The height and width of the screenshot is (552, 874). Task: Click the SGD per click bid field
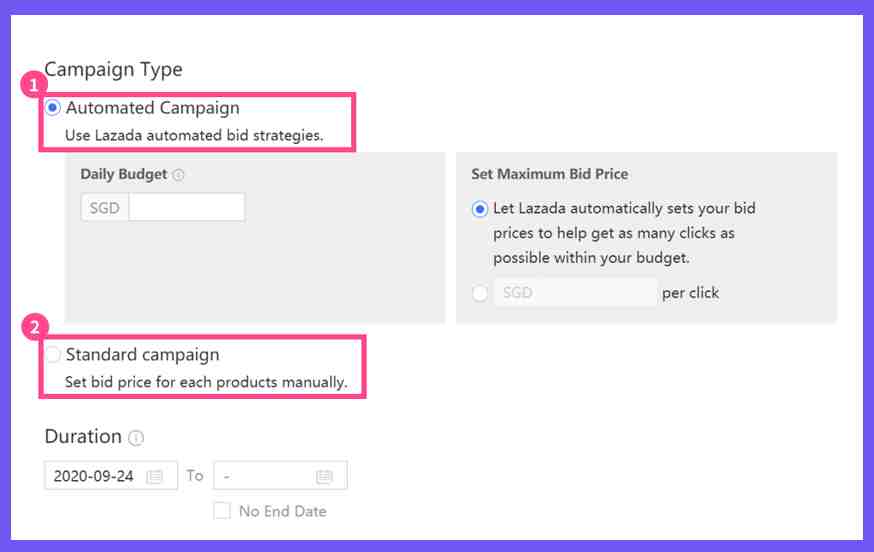coord(576,293)
